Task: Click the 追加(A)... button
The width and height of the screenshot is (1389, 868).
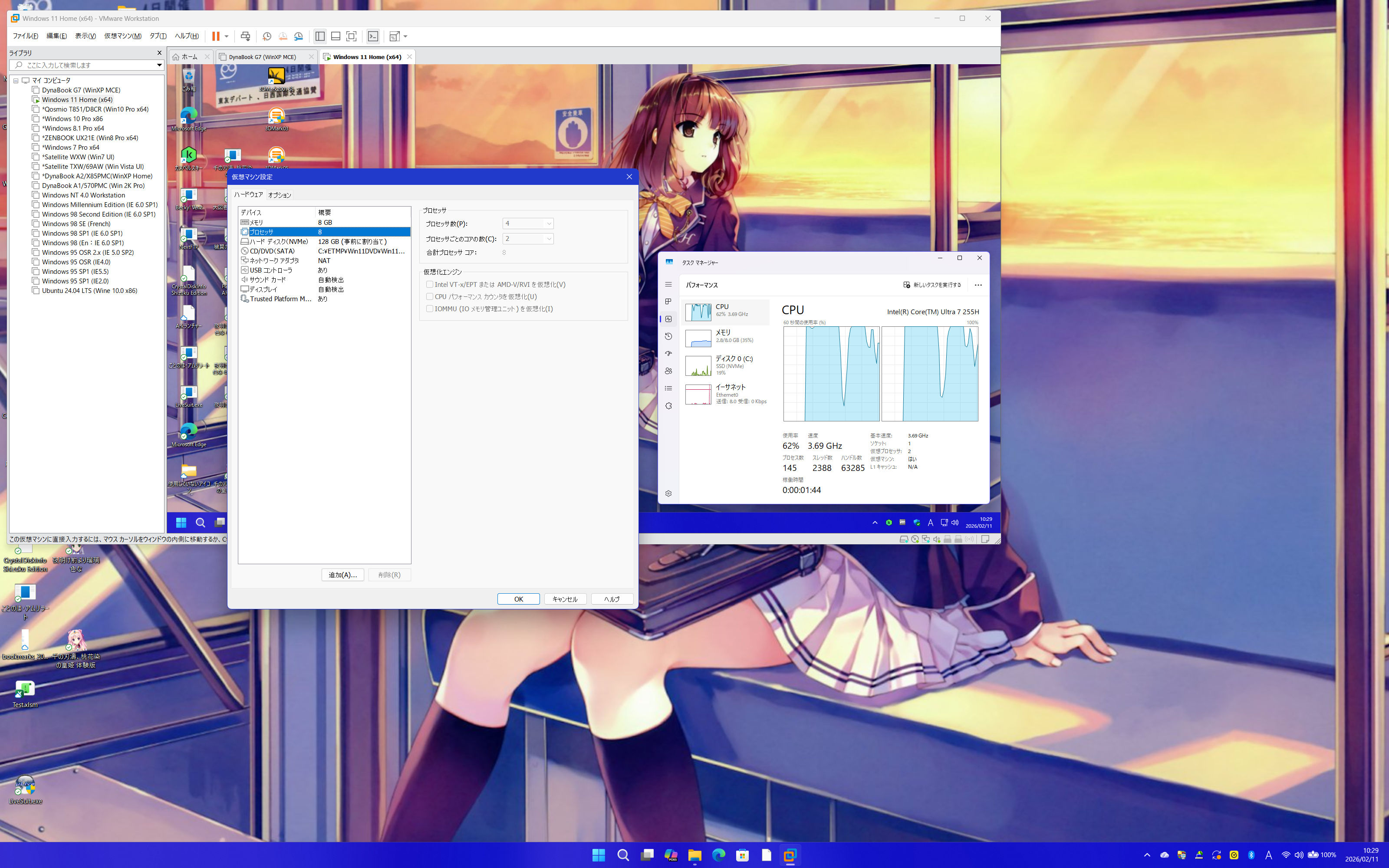Action: (342, 575)
